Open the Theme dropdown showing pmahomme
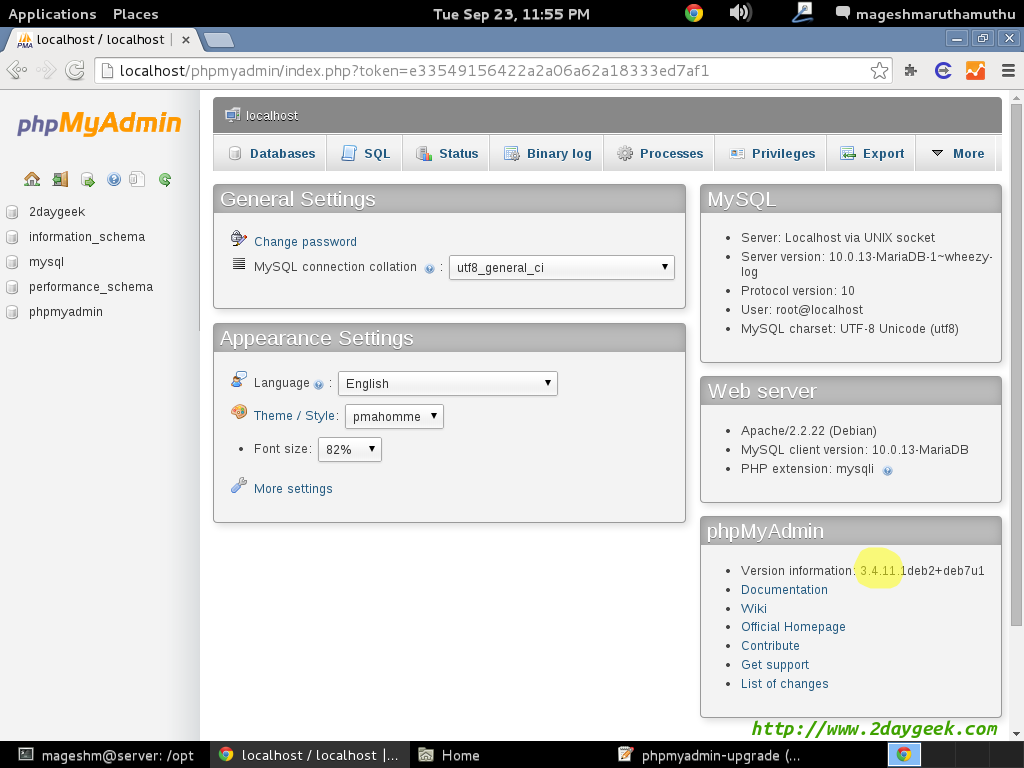The image size is (1024, 768). tap(394, 416)
